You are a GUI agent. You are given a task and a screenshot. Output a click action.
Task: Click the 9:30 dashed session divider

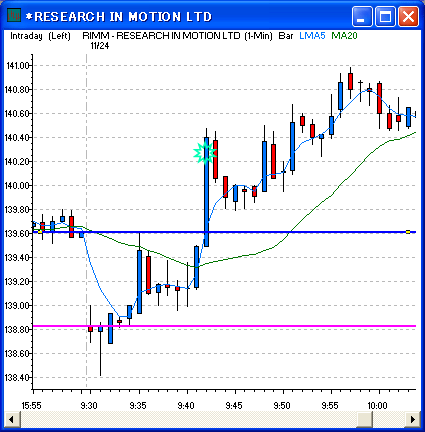86,220
